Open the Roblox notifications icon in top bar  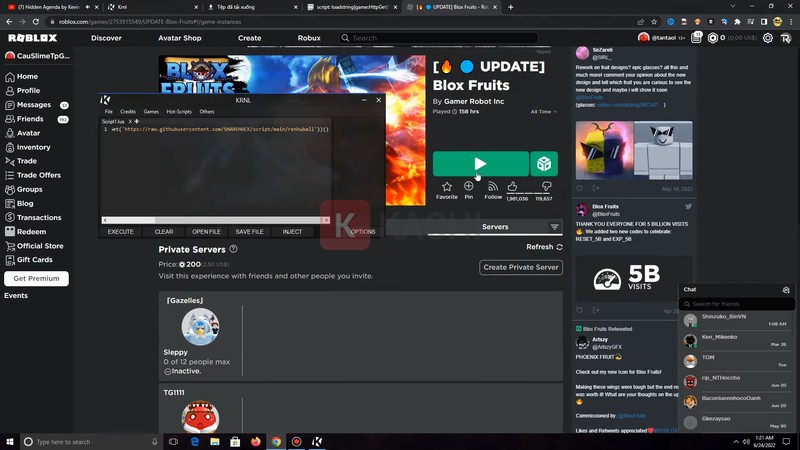tap(696, 38)
